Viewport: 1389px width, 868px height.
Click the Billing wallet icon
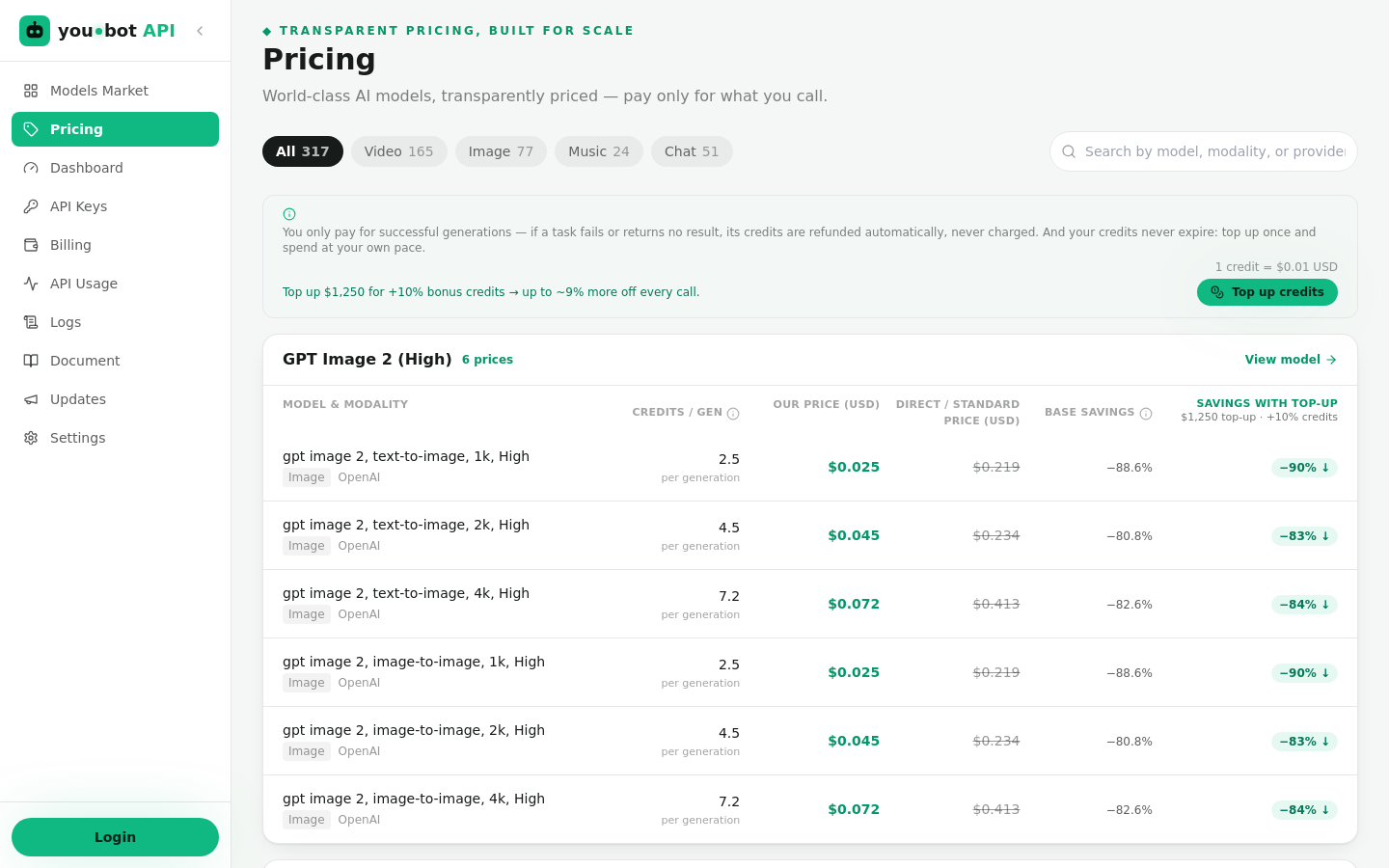(x=31, y=245)
